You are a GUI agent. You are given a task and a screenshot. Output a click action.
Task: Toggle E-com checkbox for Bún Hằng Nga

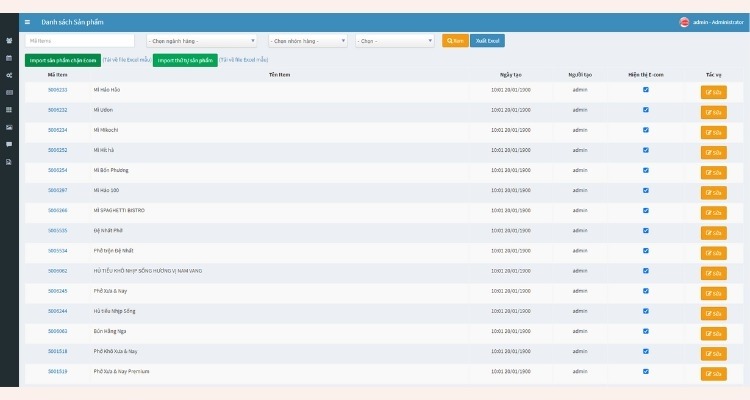click(646, 330)
